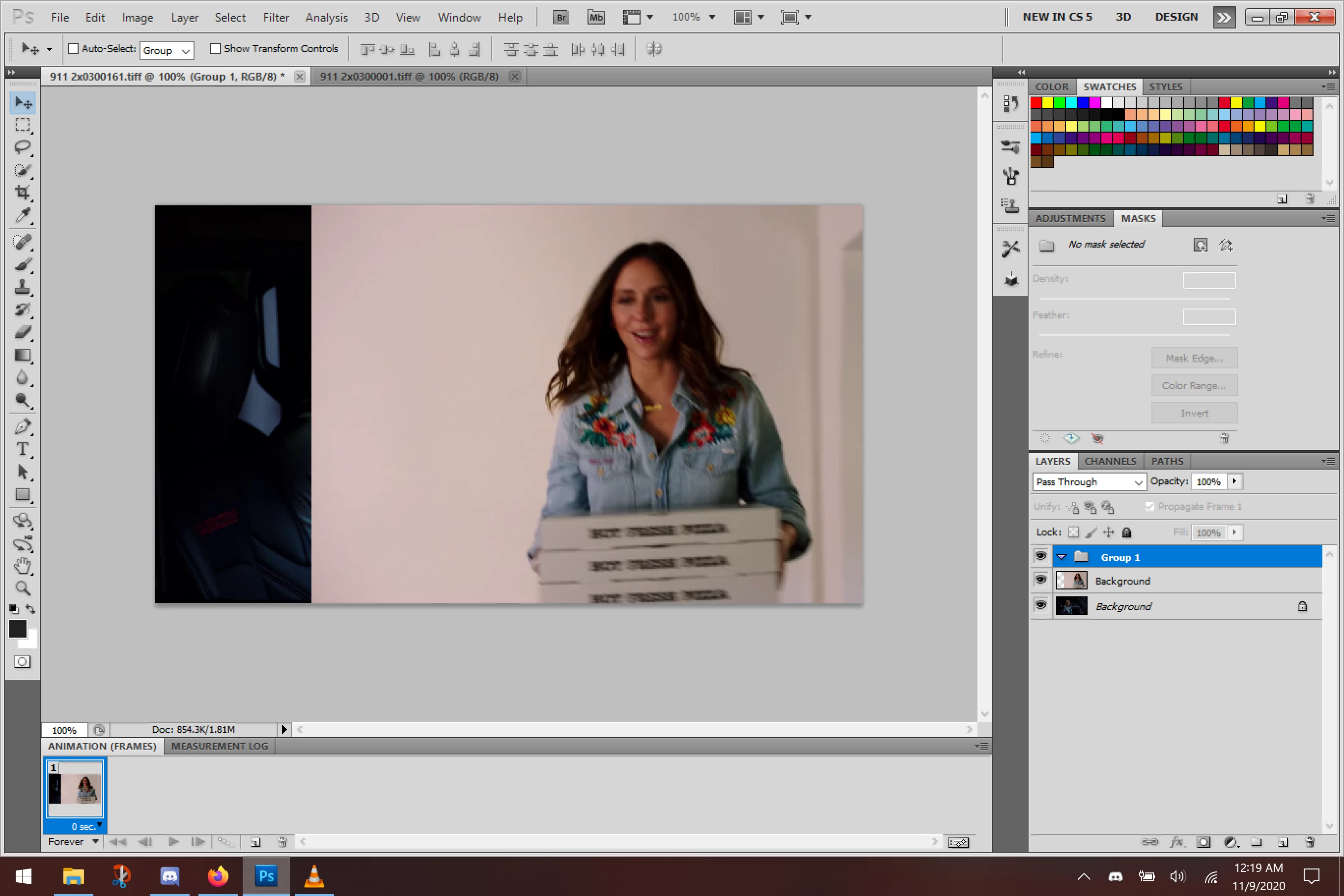Pick the red swatch in Swatches panel
The width and height of the screenshot is (1344, 896).
1036,102
